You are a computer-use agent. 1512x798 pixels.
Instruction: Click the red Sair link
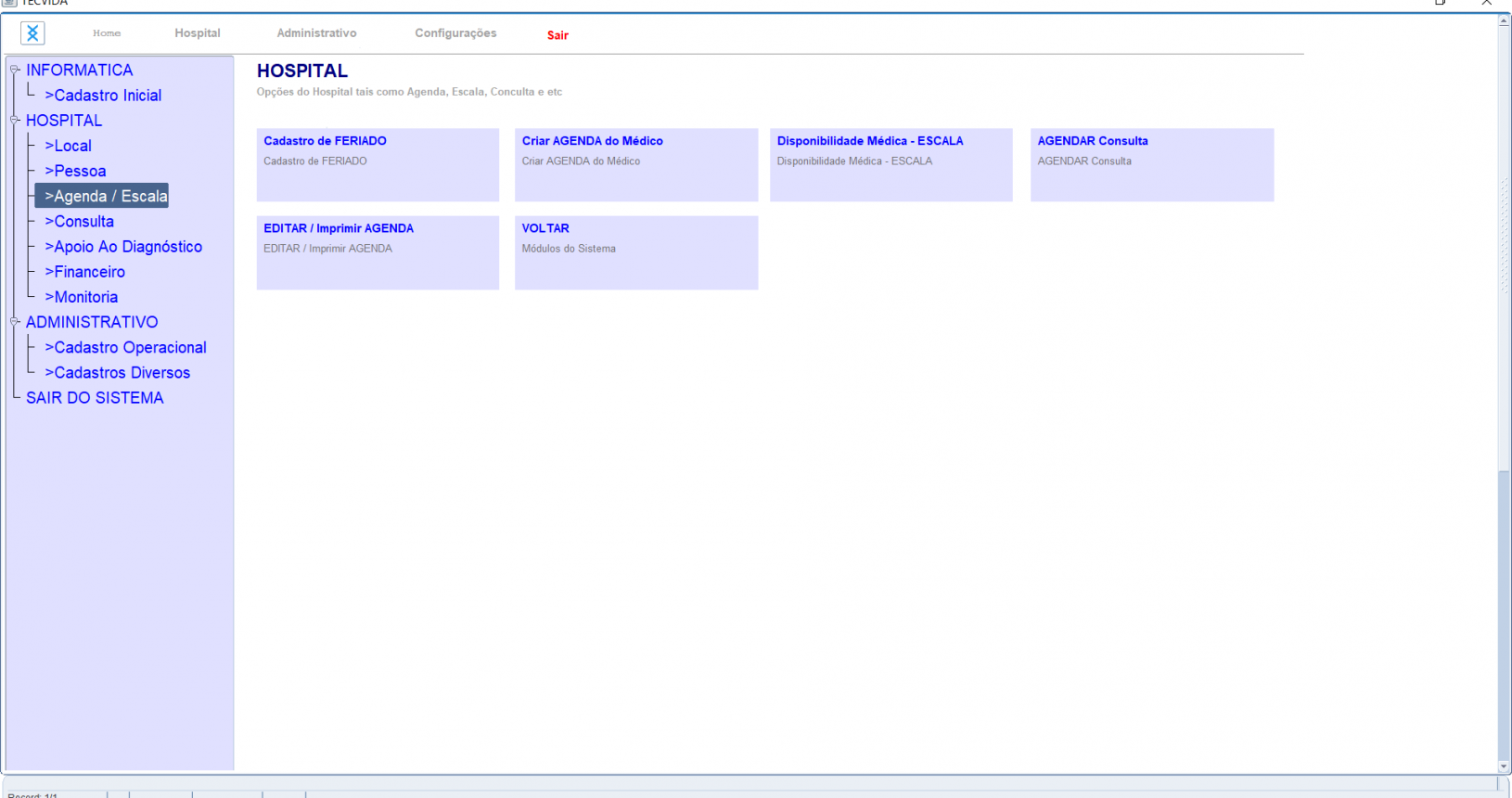[557, 35]
